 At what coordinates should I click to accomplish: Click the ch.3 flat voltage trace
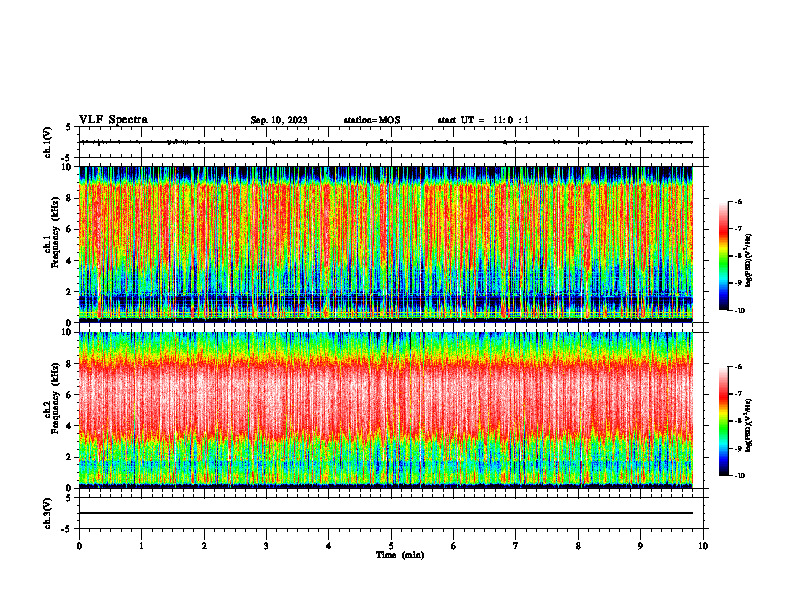point(386,513)
